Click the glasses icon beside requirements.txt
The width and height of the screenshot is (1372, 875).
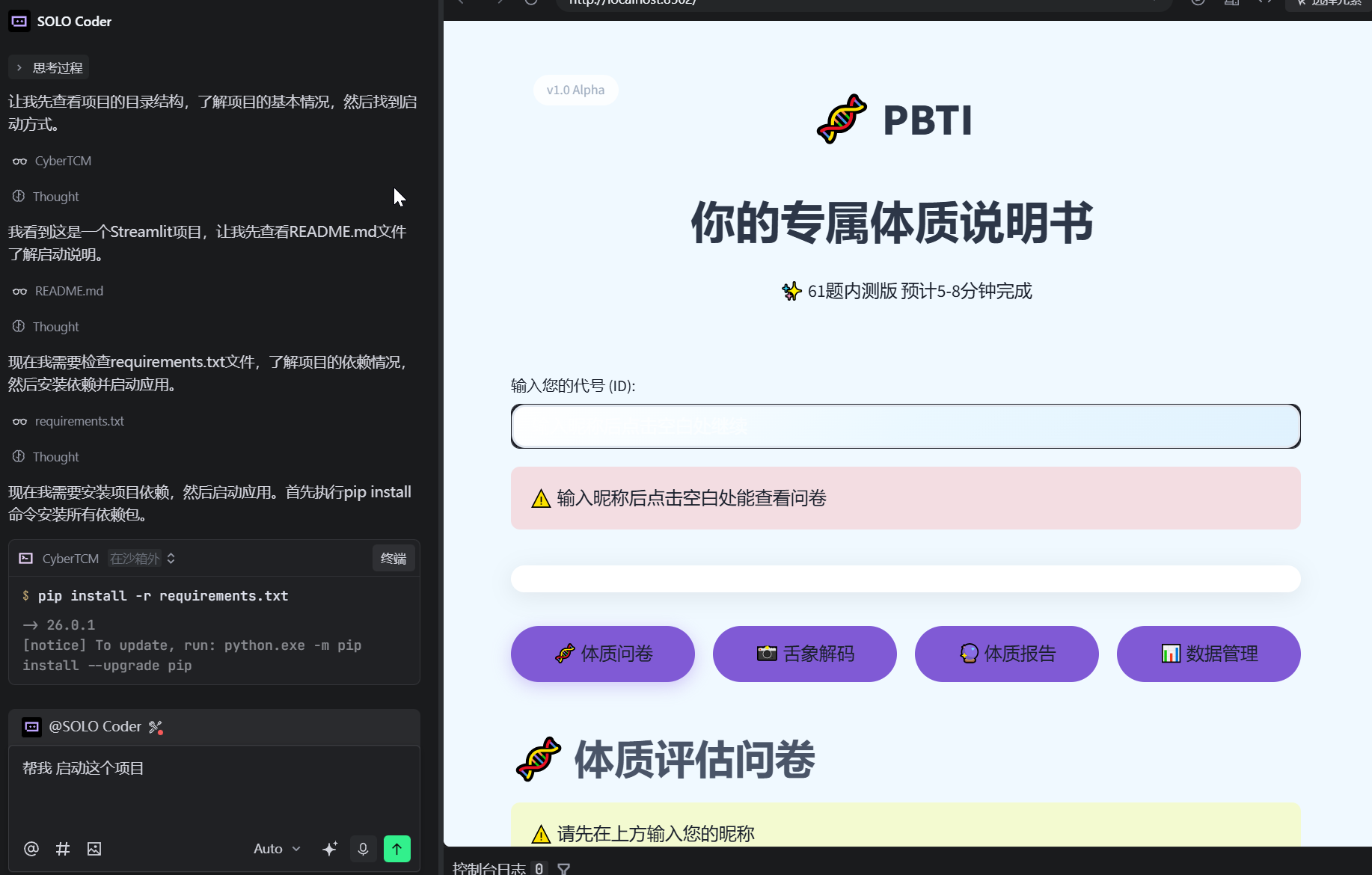click(20, 421)
